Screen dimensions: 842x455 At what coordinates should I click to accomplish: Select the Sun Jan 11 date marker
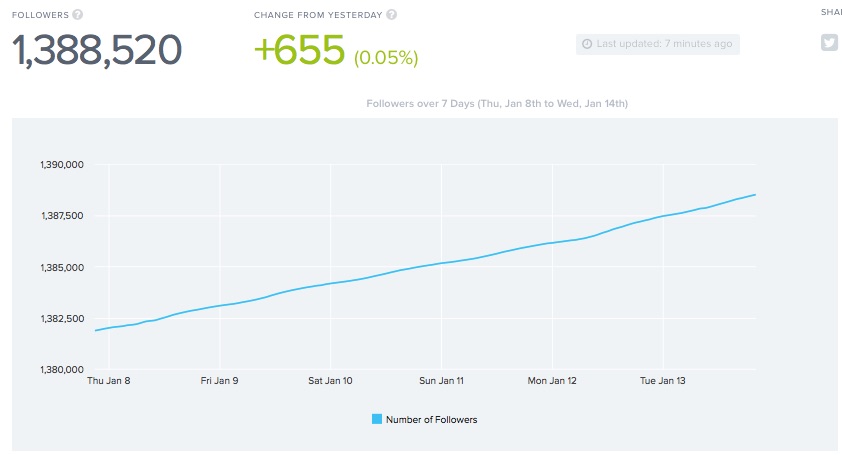coord(441,381)
